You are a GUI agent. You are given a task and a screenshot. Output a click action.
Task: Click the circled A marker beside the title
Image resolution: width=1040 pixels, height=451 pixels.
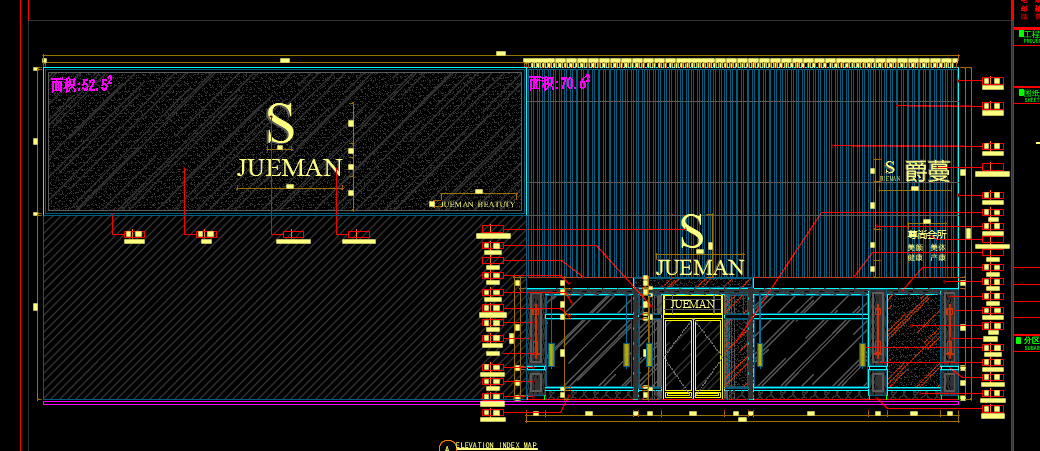(447, 446)
